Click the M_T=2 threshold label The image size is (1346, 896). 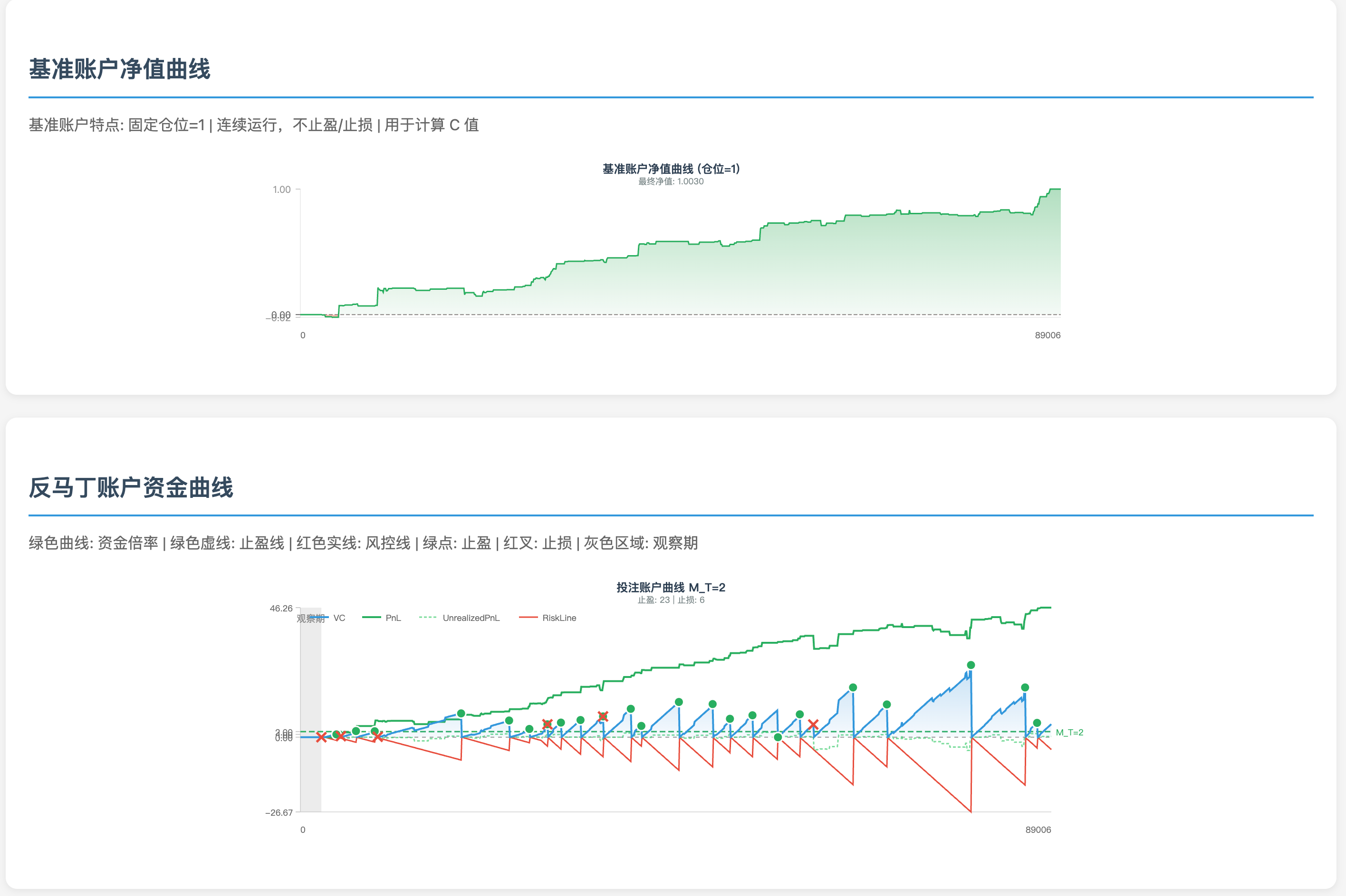(x=1069, y=733)
